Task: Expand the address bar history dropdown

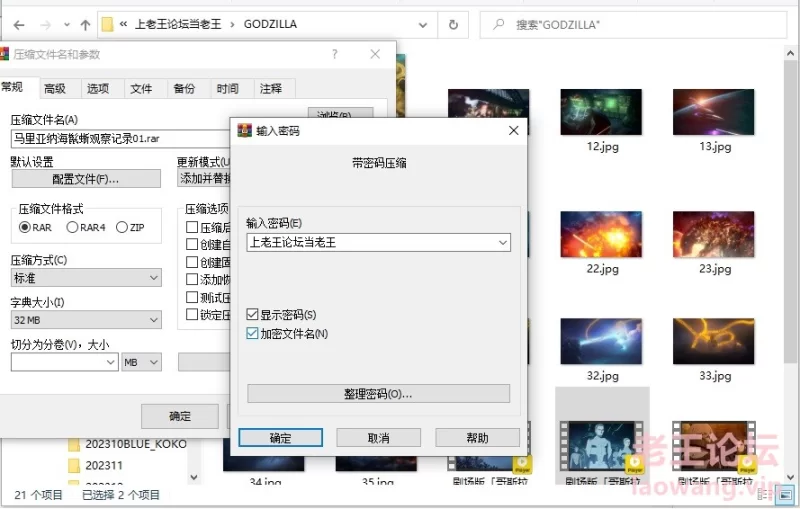Action: tap(422, 24)
